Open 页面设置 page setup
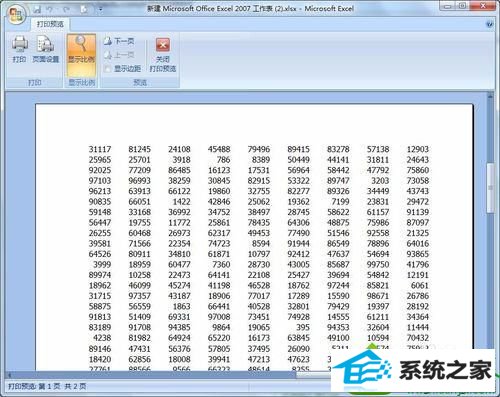The height and width of the screenshot is (397, 500). pos(46,49)
